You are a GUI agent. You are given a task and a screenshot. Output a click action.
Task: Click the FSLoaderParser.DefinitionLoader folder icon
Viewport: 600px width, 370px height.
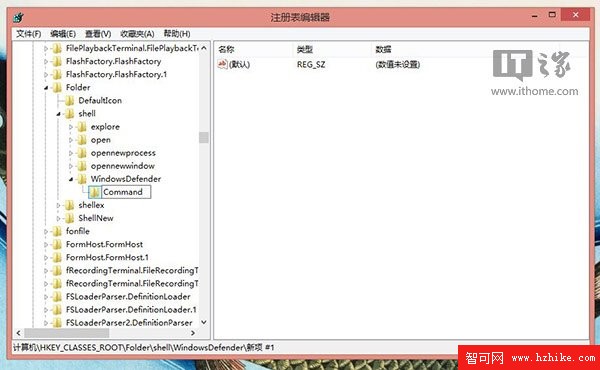pyautogui.click(x=57, y=297)
